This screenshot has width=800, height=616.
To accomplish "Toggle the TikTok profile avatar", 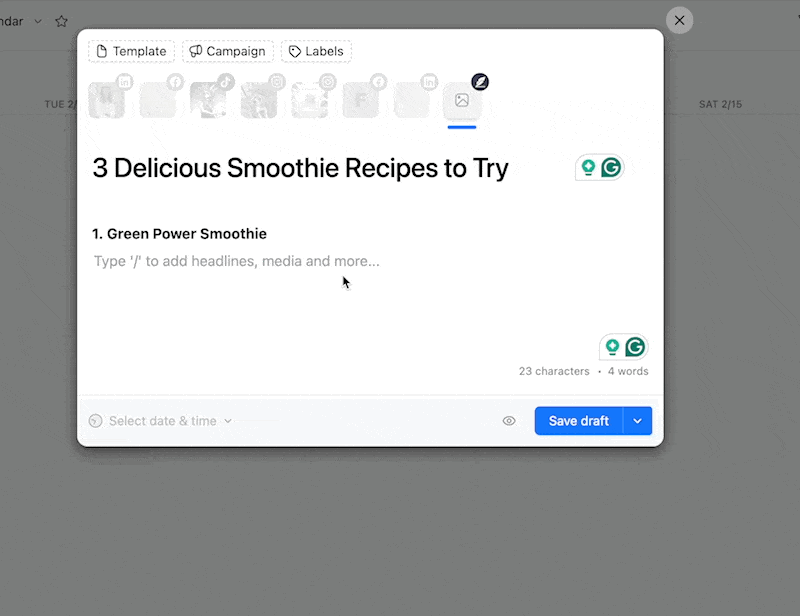I will coord(208,100).
